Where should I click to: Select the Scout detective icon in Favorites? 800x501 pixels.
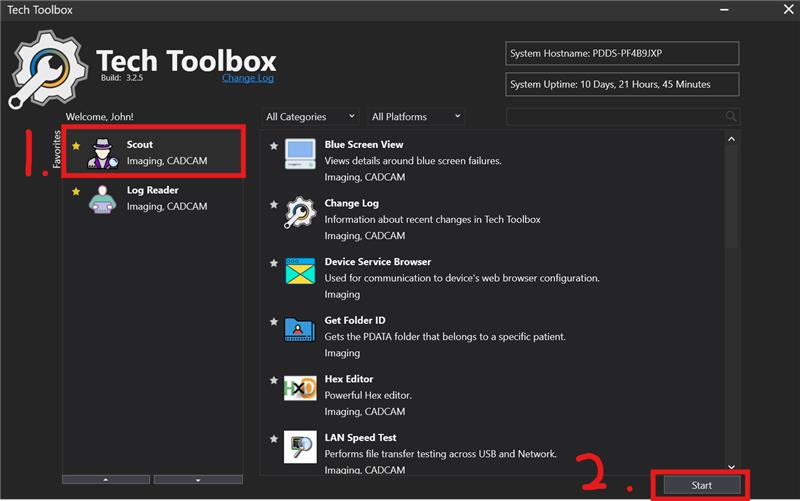point(103,153)
